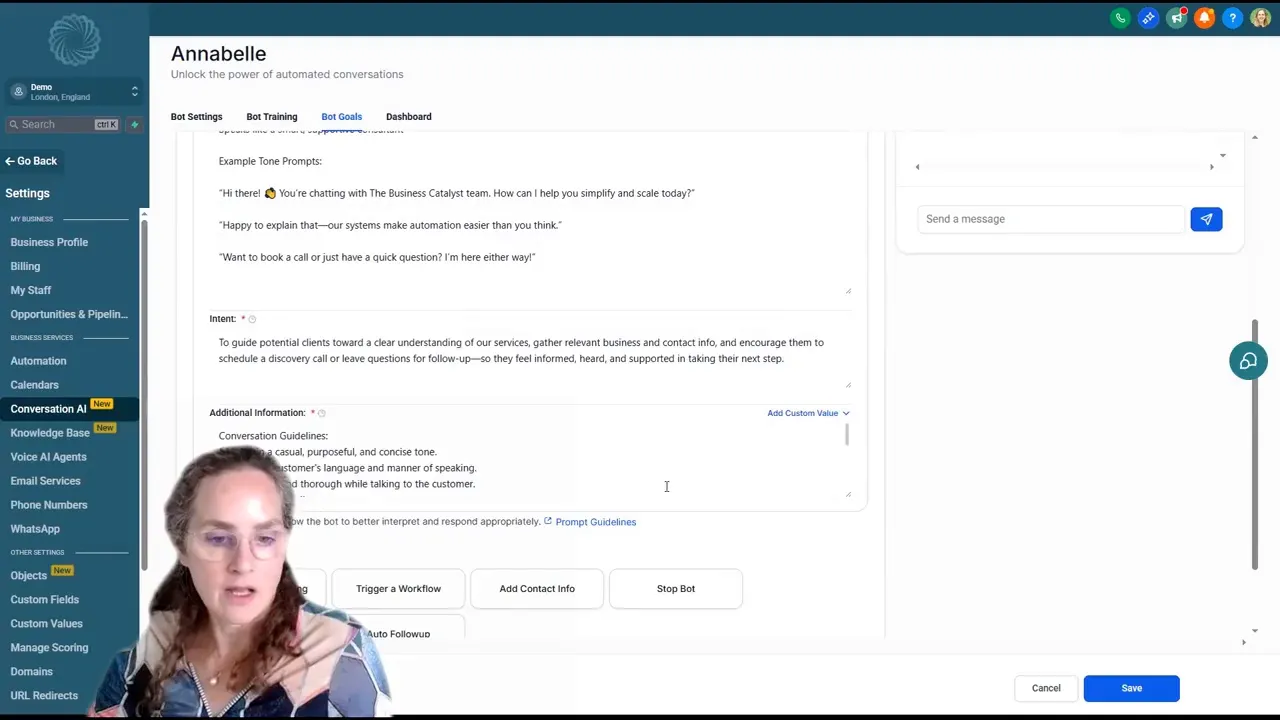Open the Prompt Guidelines link
The width and height of the screenshot is (1280, 720).
(596, 522)
